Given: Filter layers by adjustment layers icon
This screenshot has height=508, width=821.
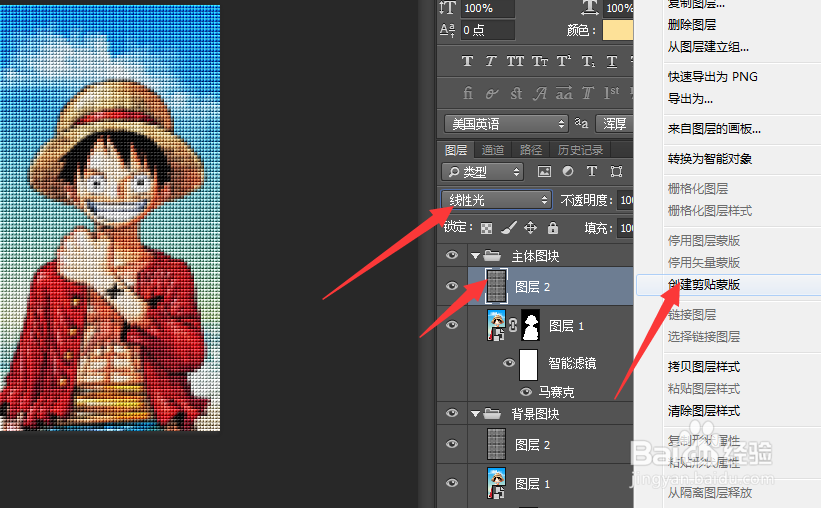Looking at the screenshot, I should tap(568, 171).
